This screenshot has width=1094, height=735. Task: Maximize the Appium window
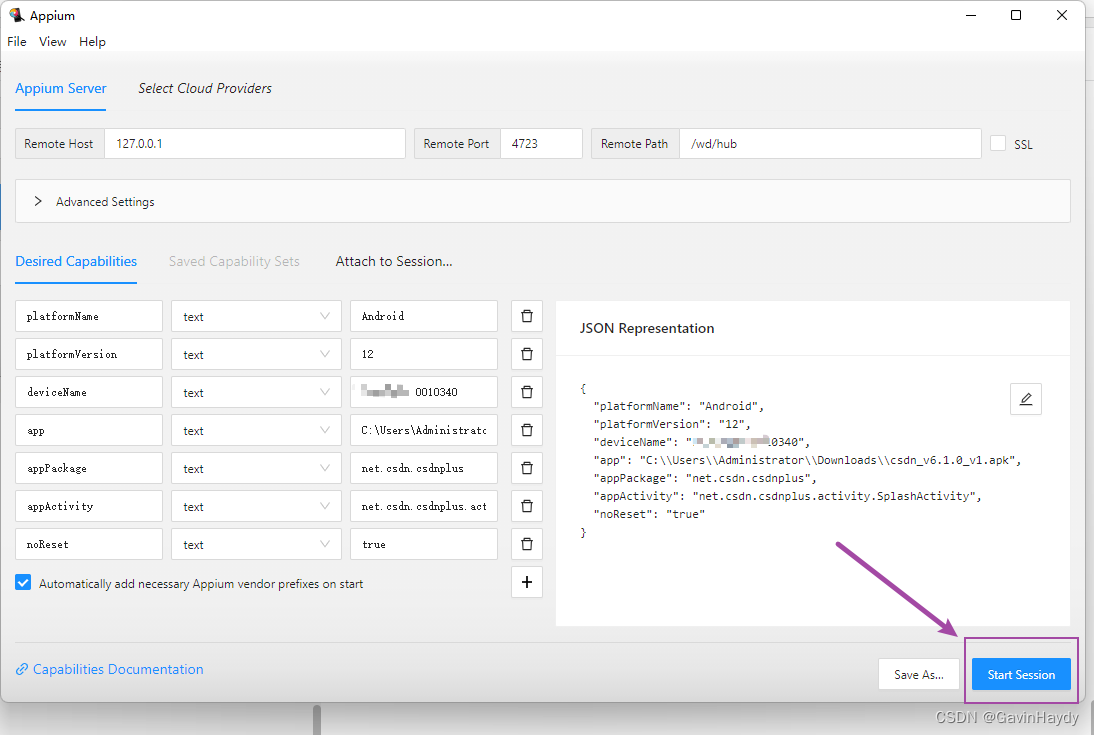click(1016, 15)
